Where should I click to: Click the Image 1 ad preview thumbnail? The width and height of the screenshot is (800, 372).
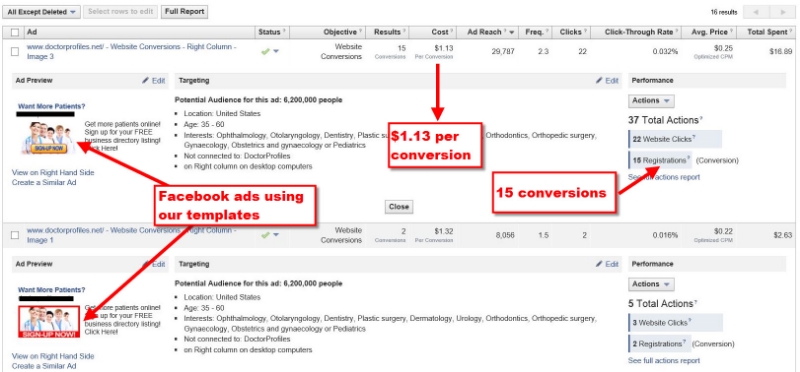[x=48, y=321]
